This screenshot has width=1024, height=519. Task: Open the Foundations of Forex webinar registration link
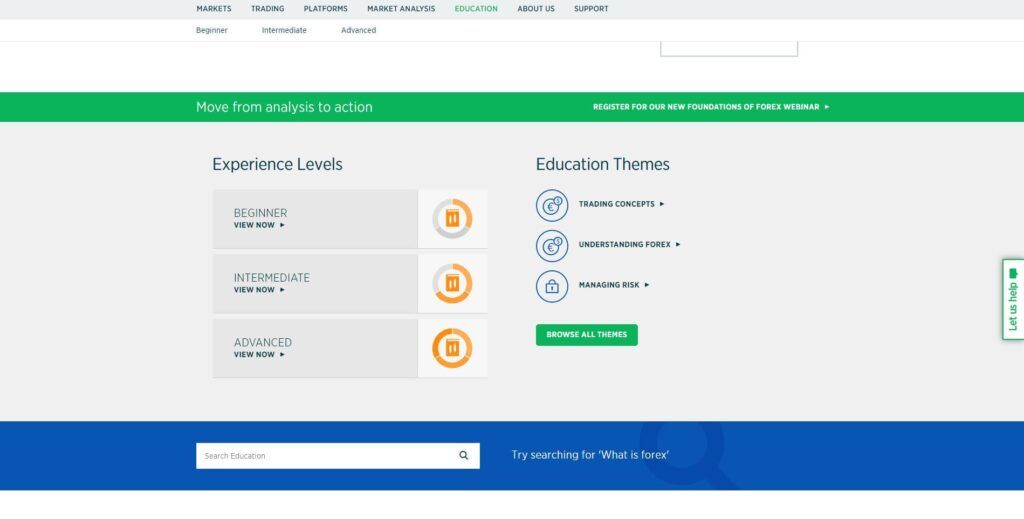tap(710, 107)
